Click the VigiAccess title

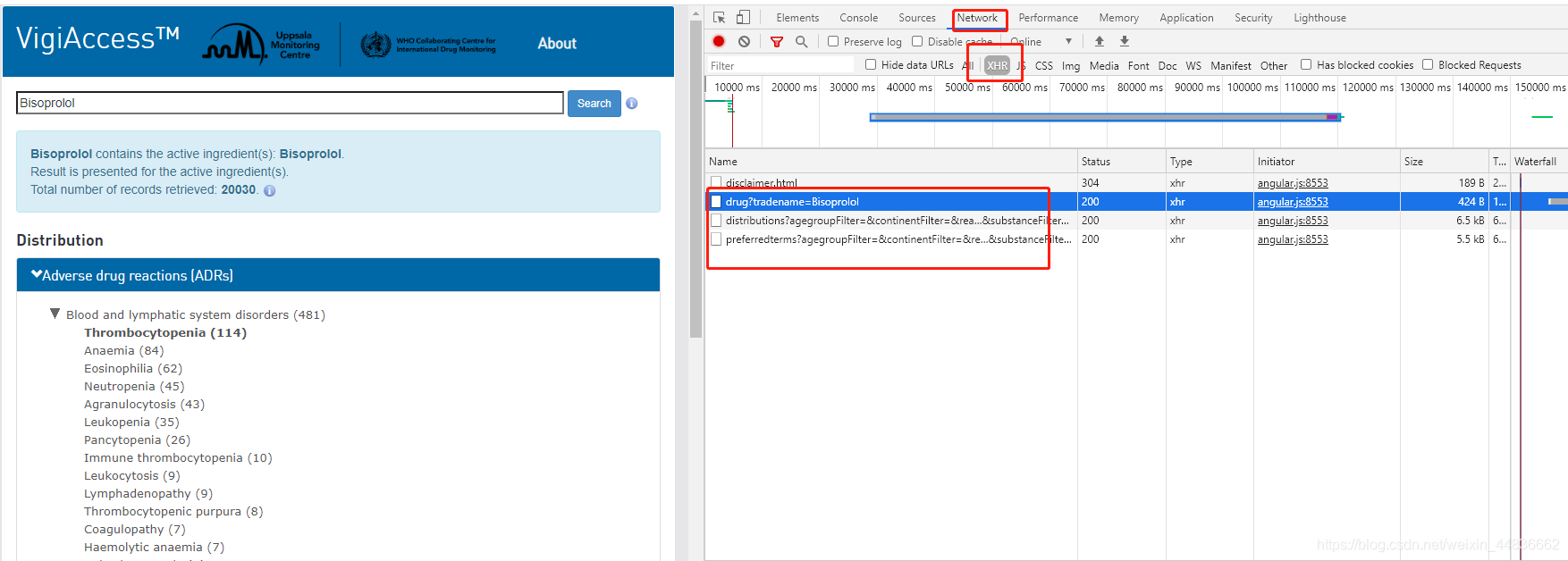tap(98, 38)
